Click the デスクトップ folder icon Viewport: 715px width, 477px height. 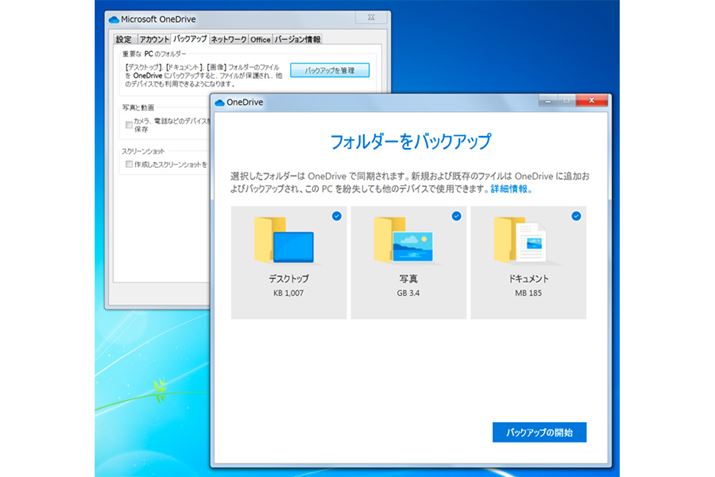click(x=283, y=240)
